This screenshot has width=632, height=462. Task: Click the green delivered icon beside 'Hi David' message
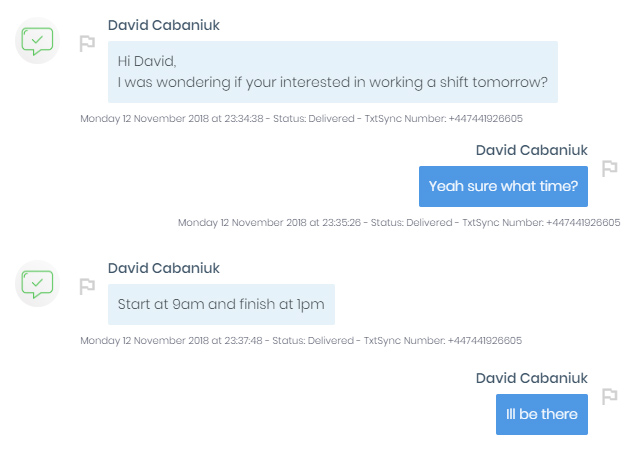[x=37, y=42]
